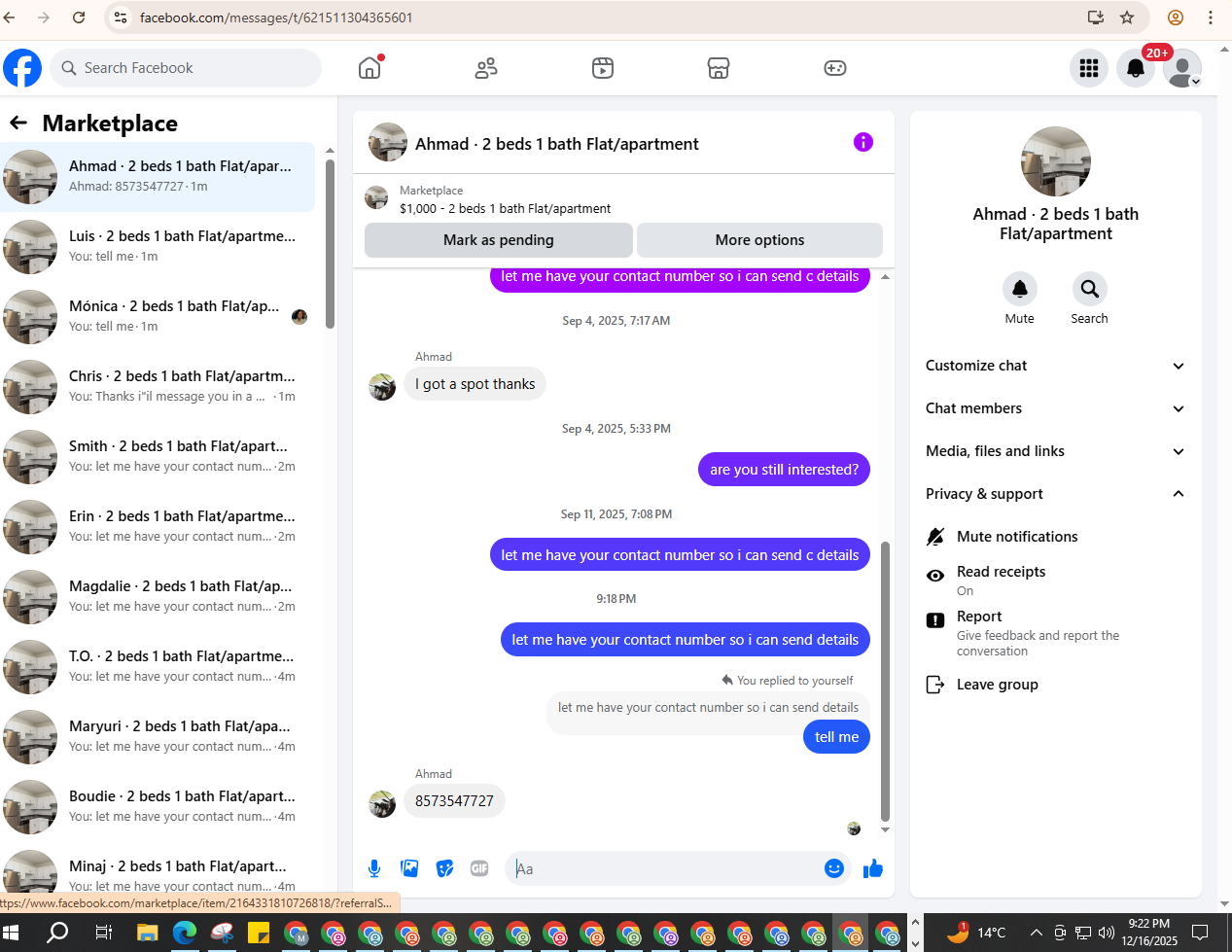Click the conversation list scrollbar
The width and height of the screenshot is (1232, 952).
[330, 243]
